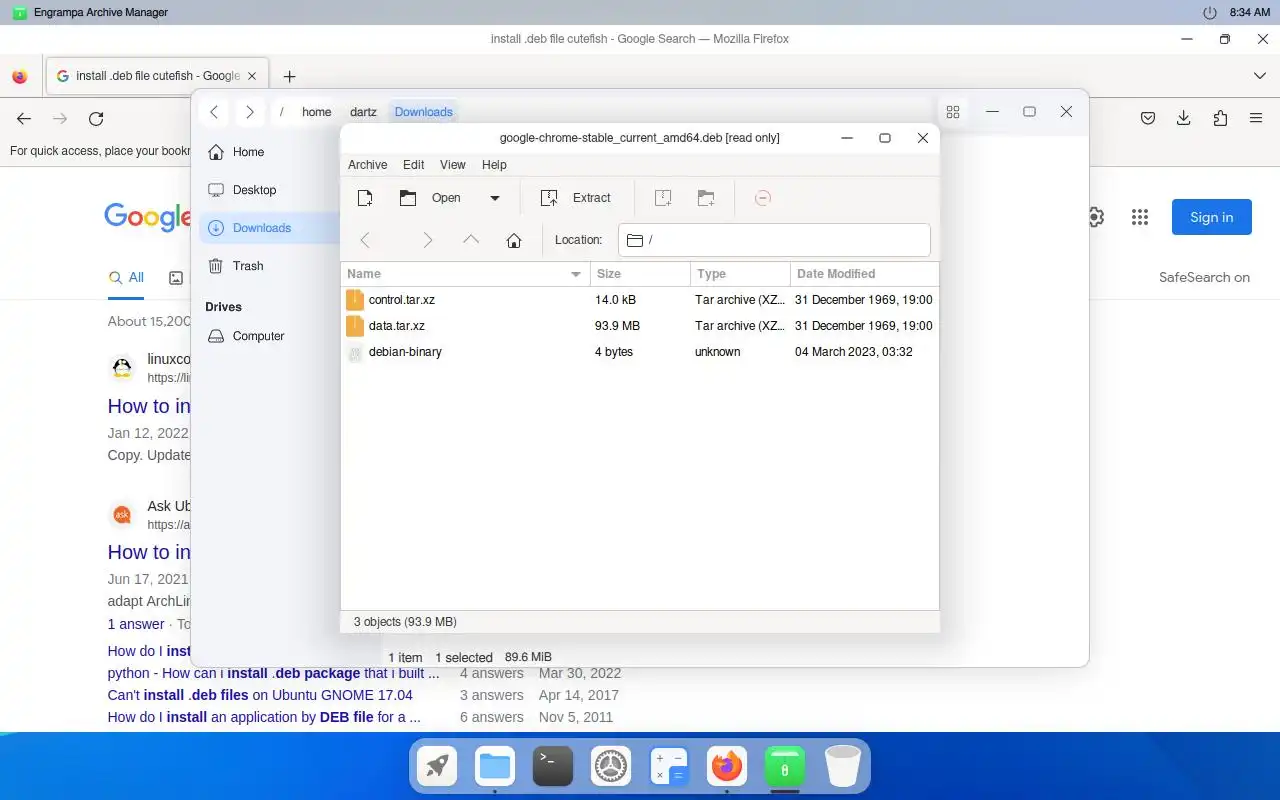This screenshot has width=1280, height=800.
Task: Click the Extract button in Engrampa toolbar
Action: point(576,198)
